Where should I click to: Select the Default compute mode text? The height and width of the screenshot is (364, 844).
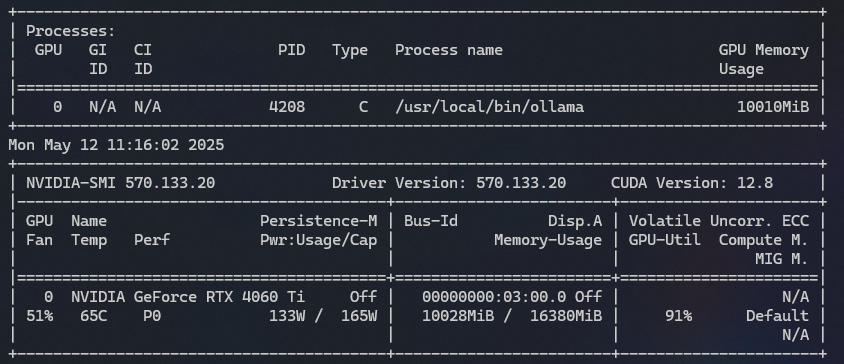tap(777, 316)
